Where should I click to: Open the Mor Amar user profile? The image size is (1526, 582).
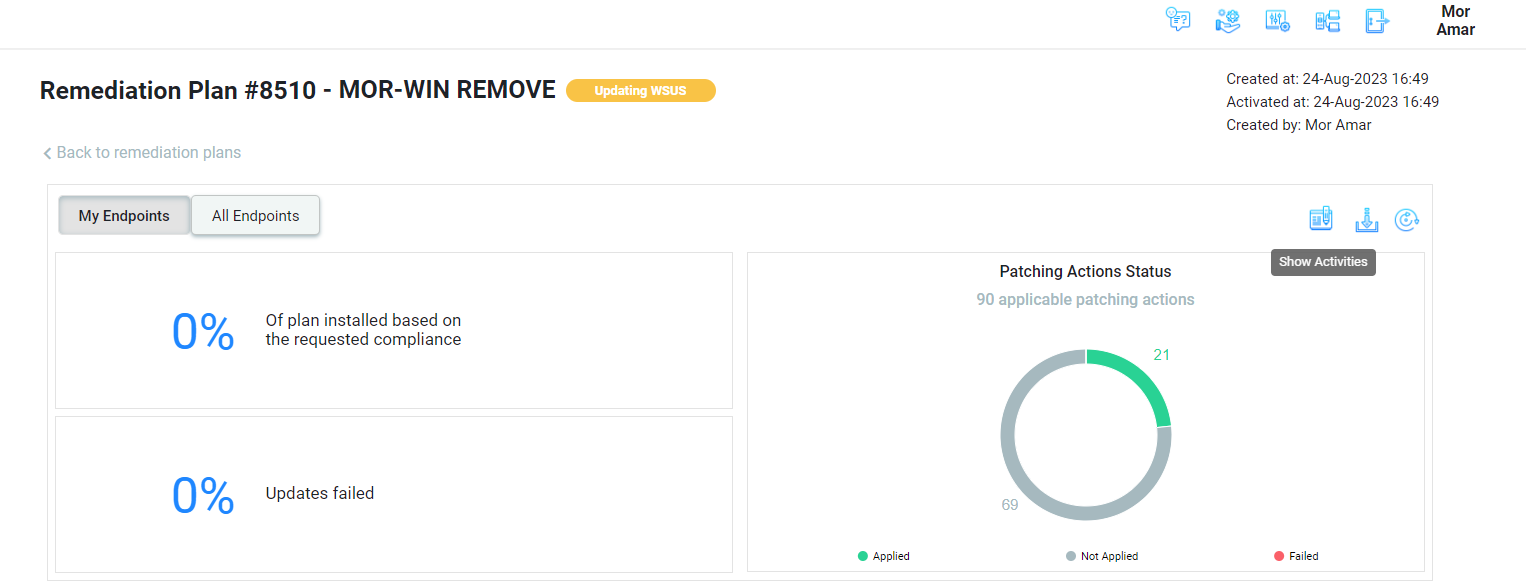click(x=1455, y=20)
